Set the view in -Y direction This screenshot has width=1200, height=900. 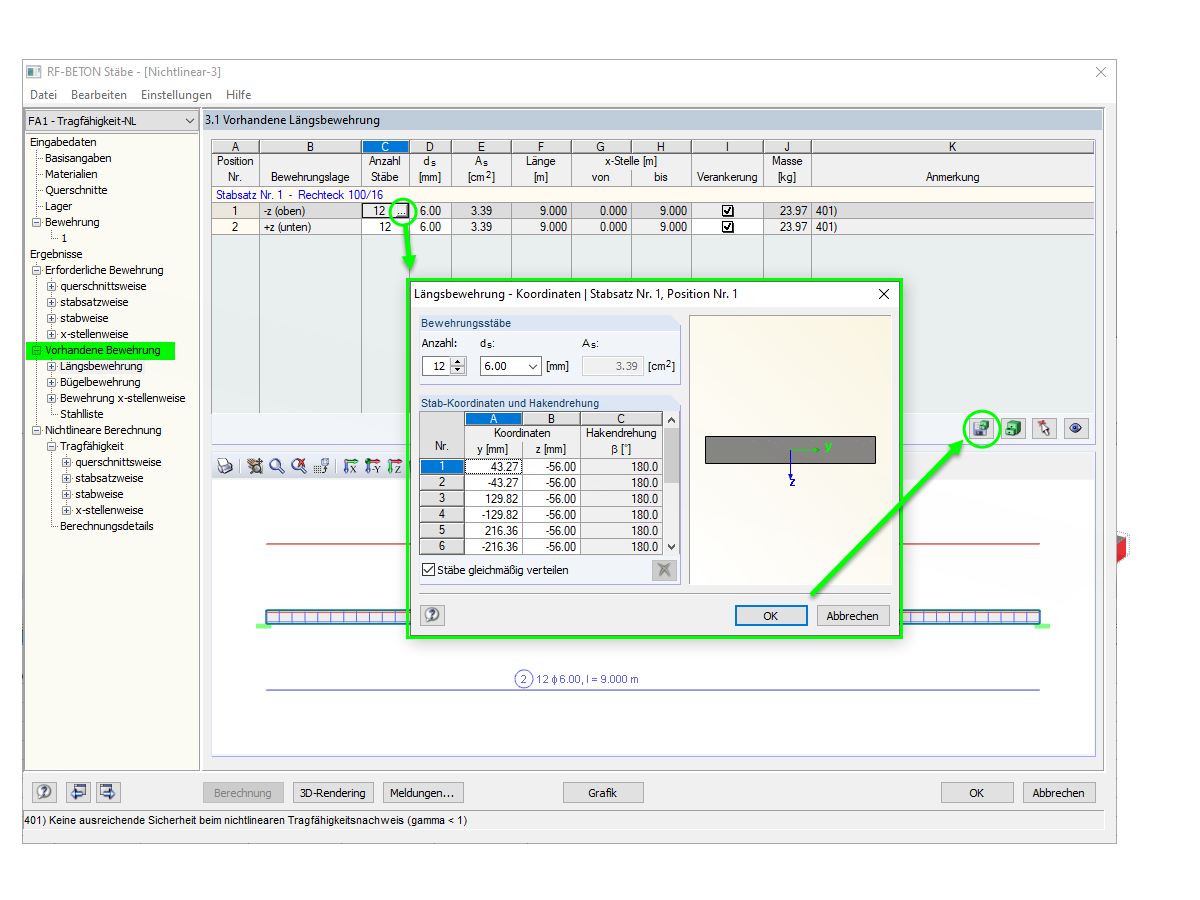coord(373,465)
